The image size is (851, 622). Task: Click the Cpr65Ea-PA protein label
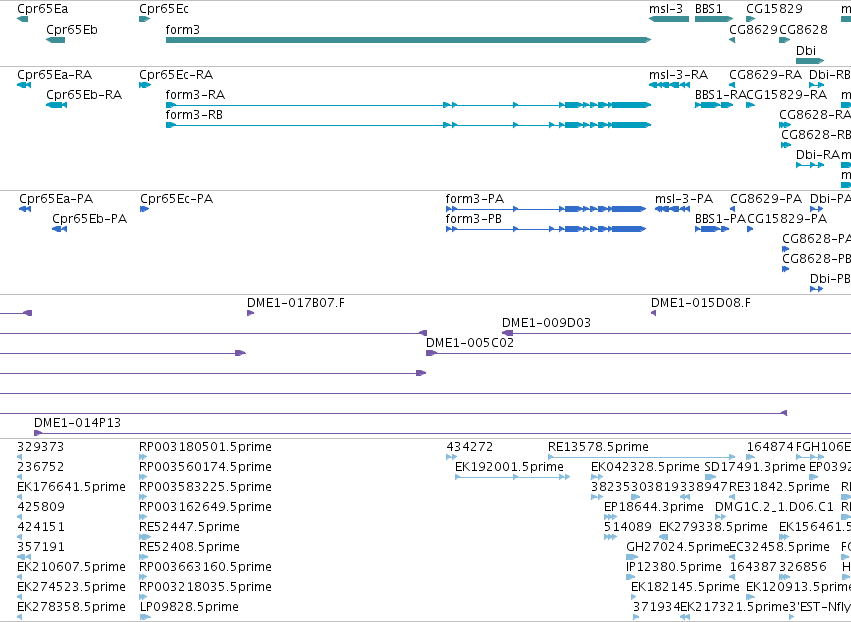point(56,199)
